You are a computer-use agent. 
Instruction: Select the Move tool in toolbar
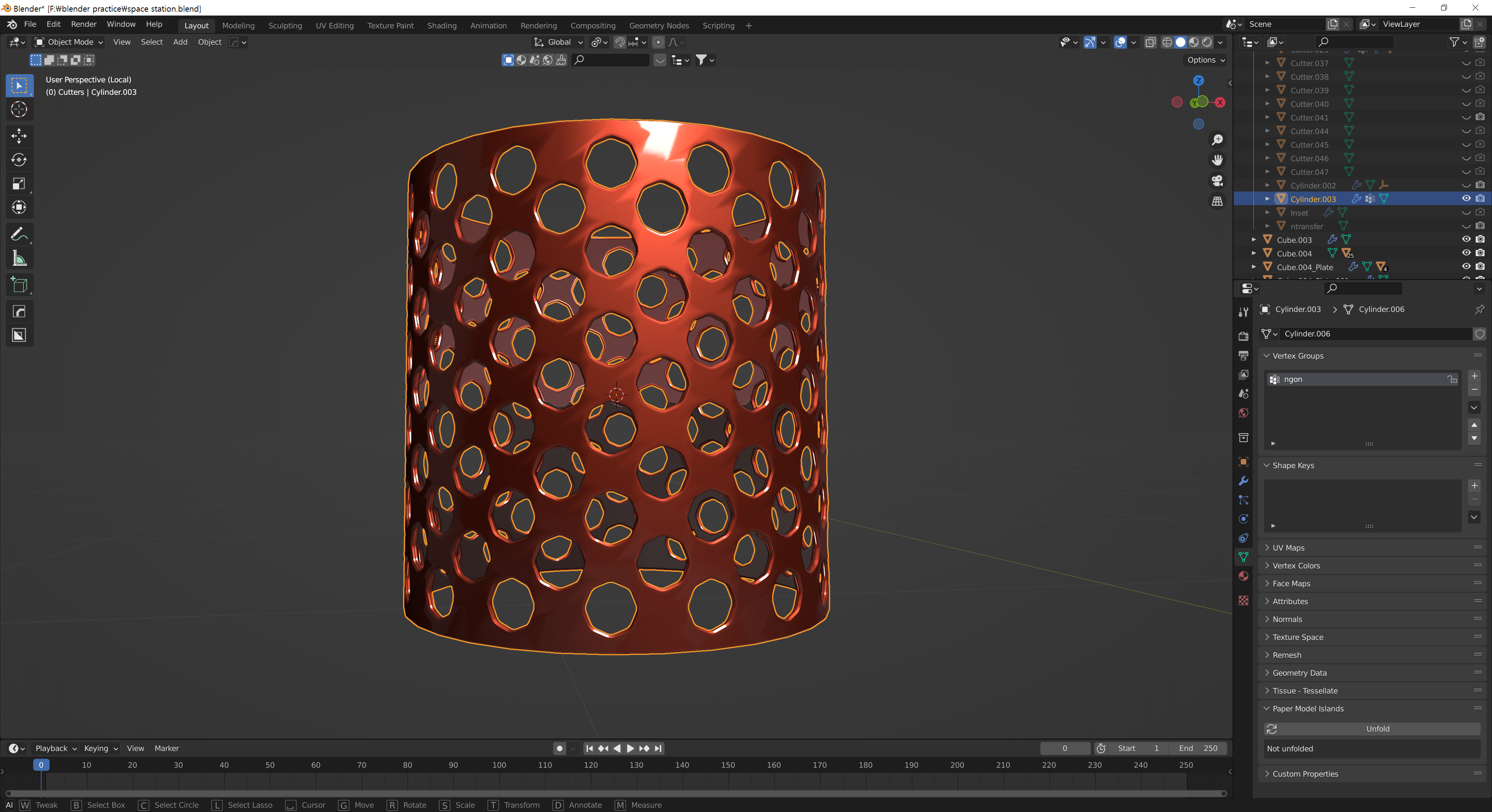19,136
